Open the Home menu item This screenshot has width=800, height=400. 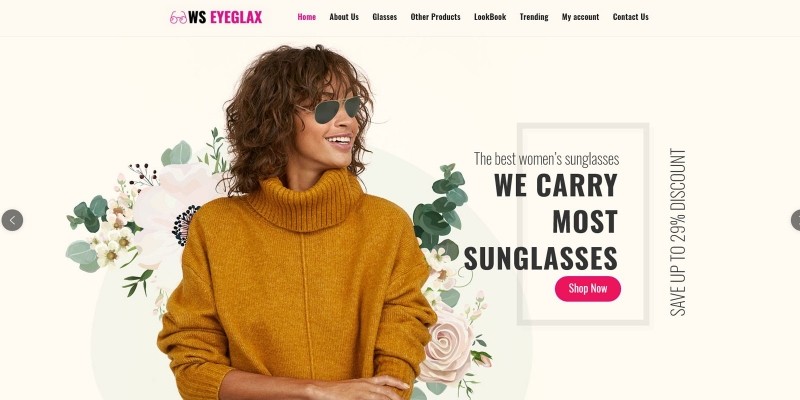[x=307, y=17]
